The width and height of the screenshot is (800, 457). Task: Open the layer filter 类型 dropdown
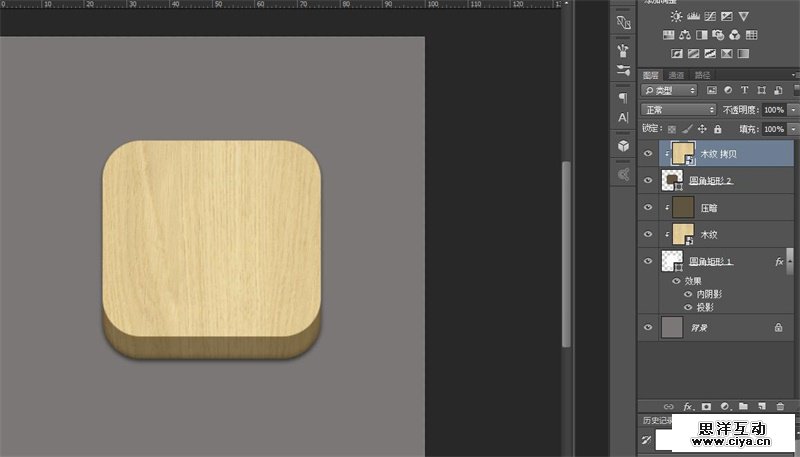click(670, 91)
